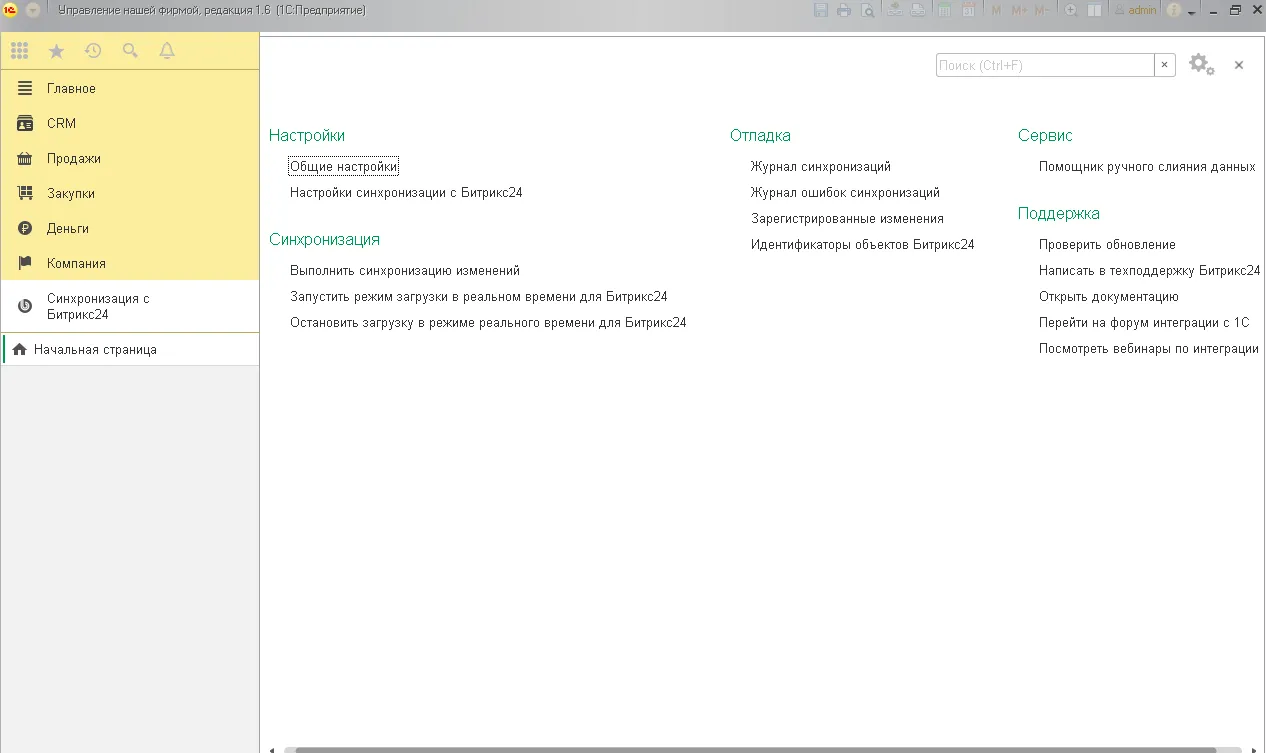Open Favorites via the star icon

56,51
